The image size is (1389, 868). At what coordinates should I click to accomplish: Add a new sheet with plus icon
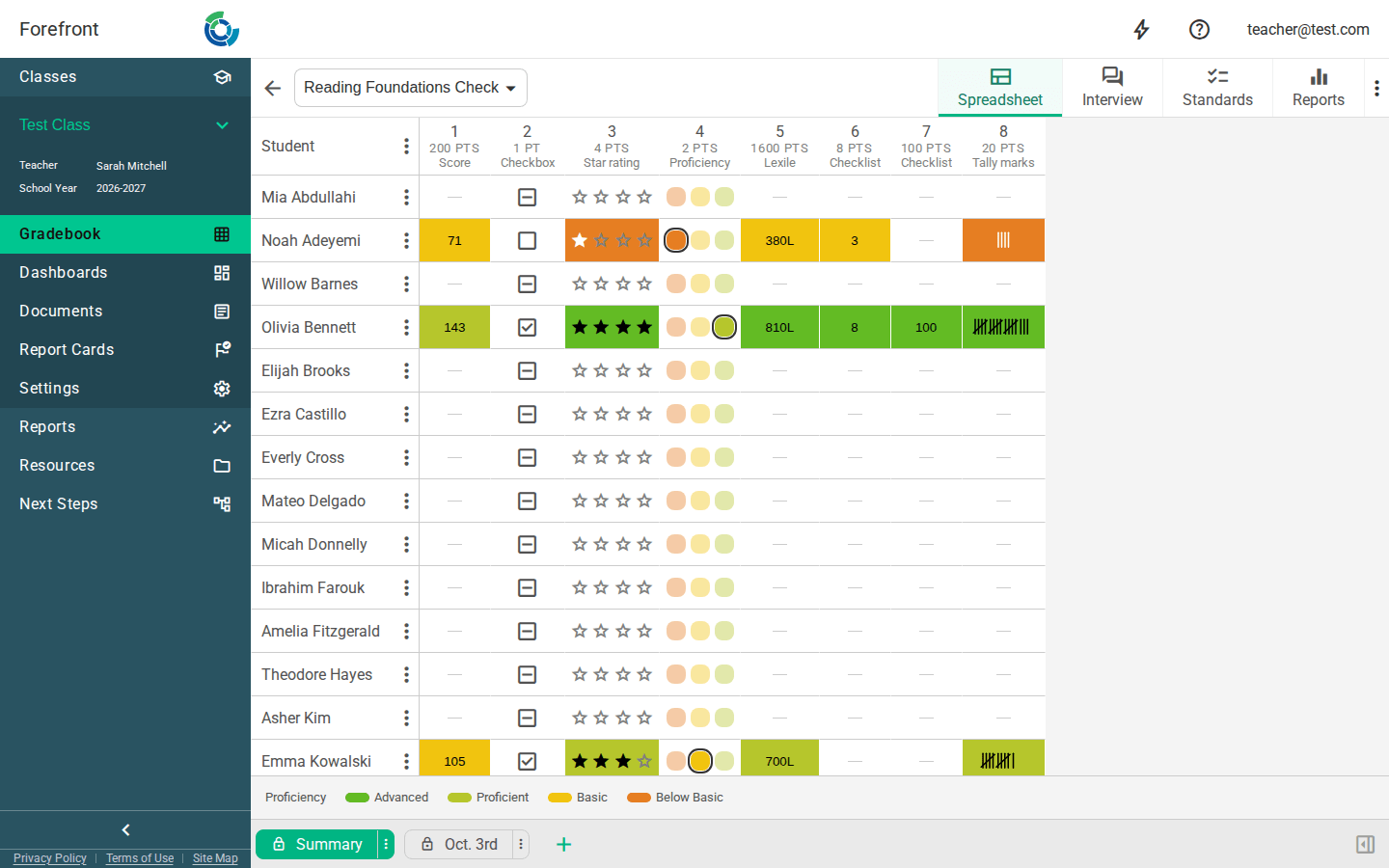(x=564, y=844)
